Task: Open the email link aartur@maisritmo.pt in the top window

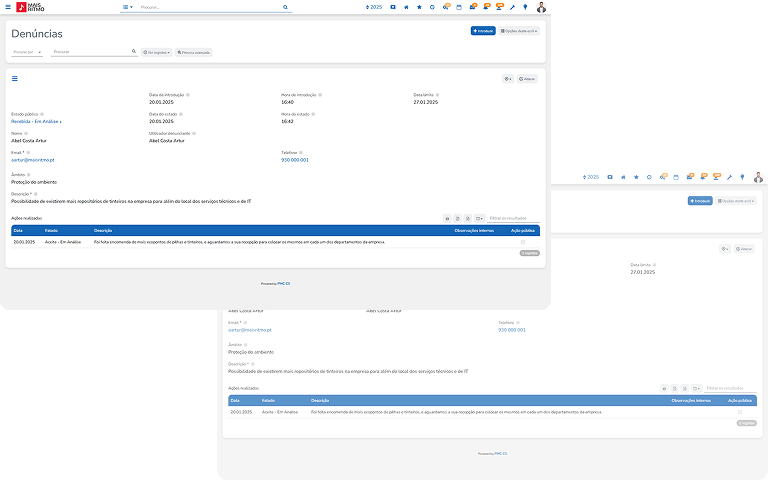Action: 33,160
